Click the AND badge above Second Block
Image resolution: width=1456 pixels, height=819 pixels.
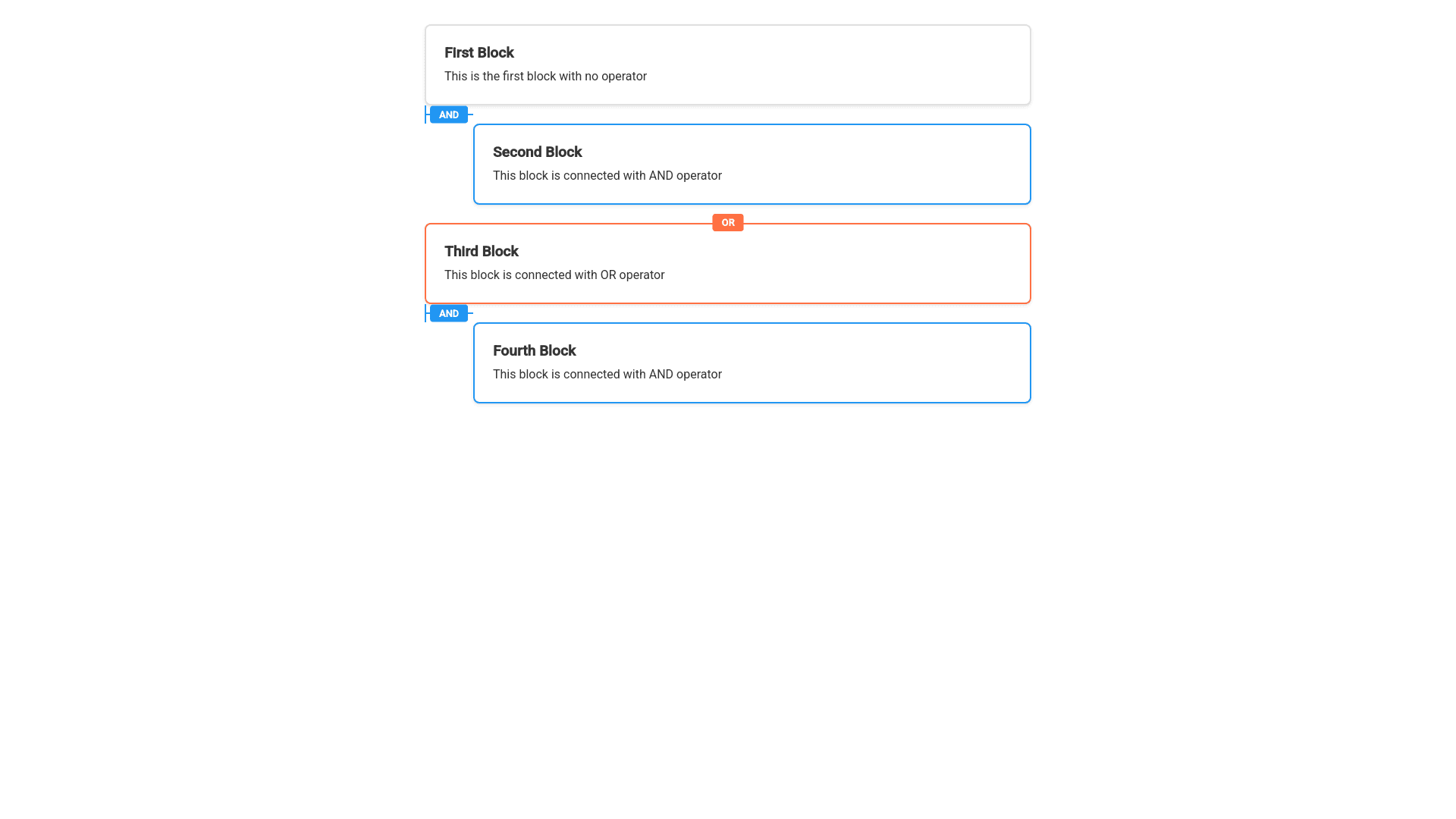coord(448,115)
